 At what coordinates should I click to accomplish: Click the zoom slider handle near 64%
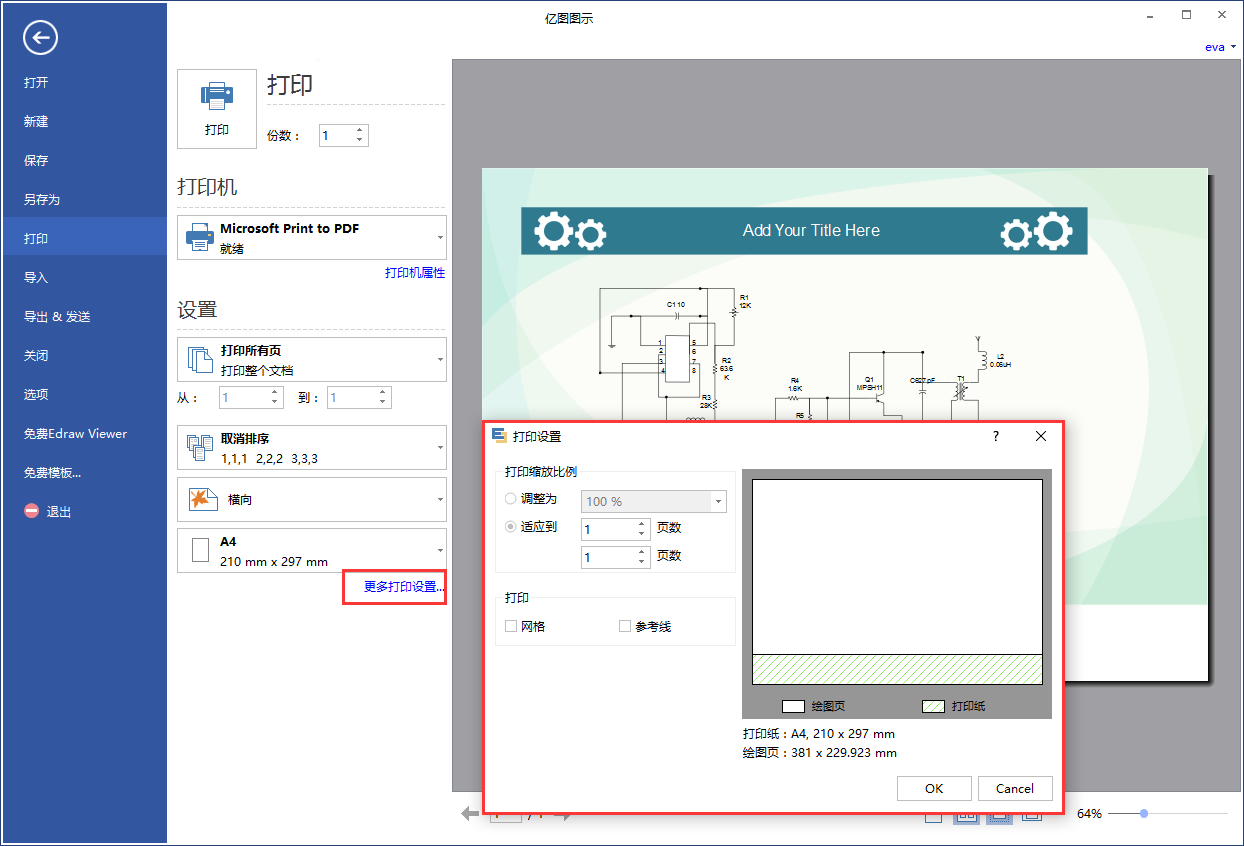1143,814
